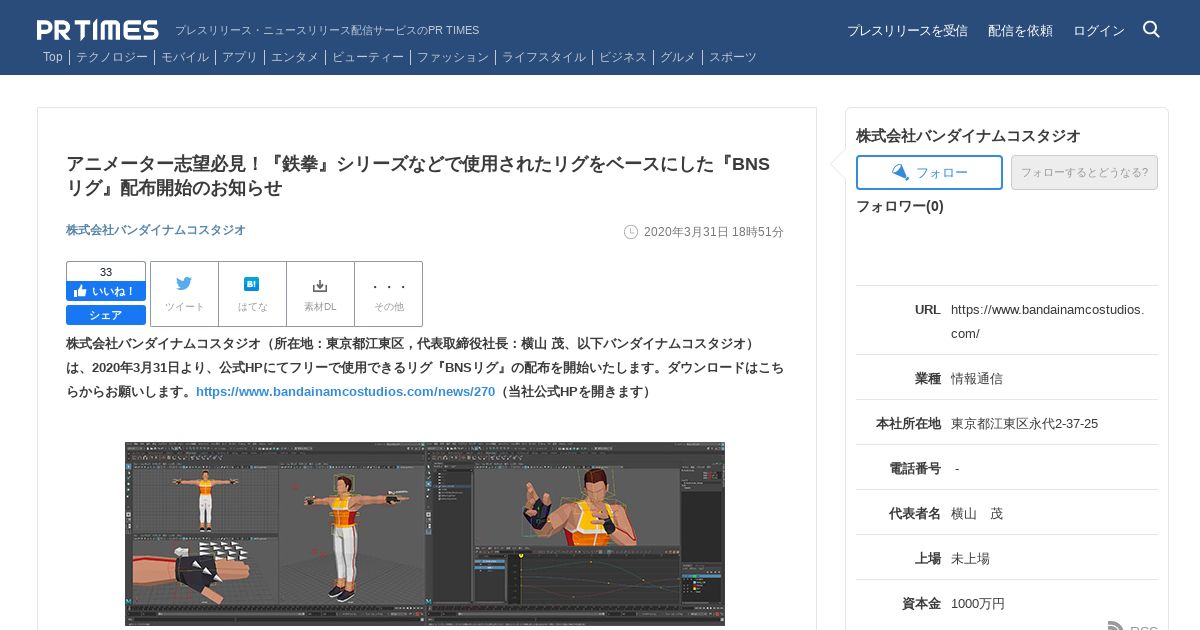1200x630 pixels.
Task: Click 配信を依頼 link
Action: click(x=1020, y=31)
